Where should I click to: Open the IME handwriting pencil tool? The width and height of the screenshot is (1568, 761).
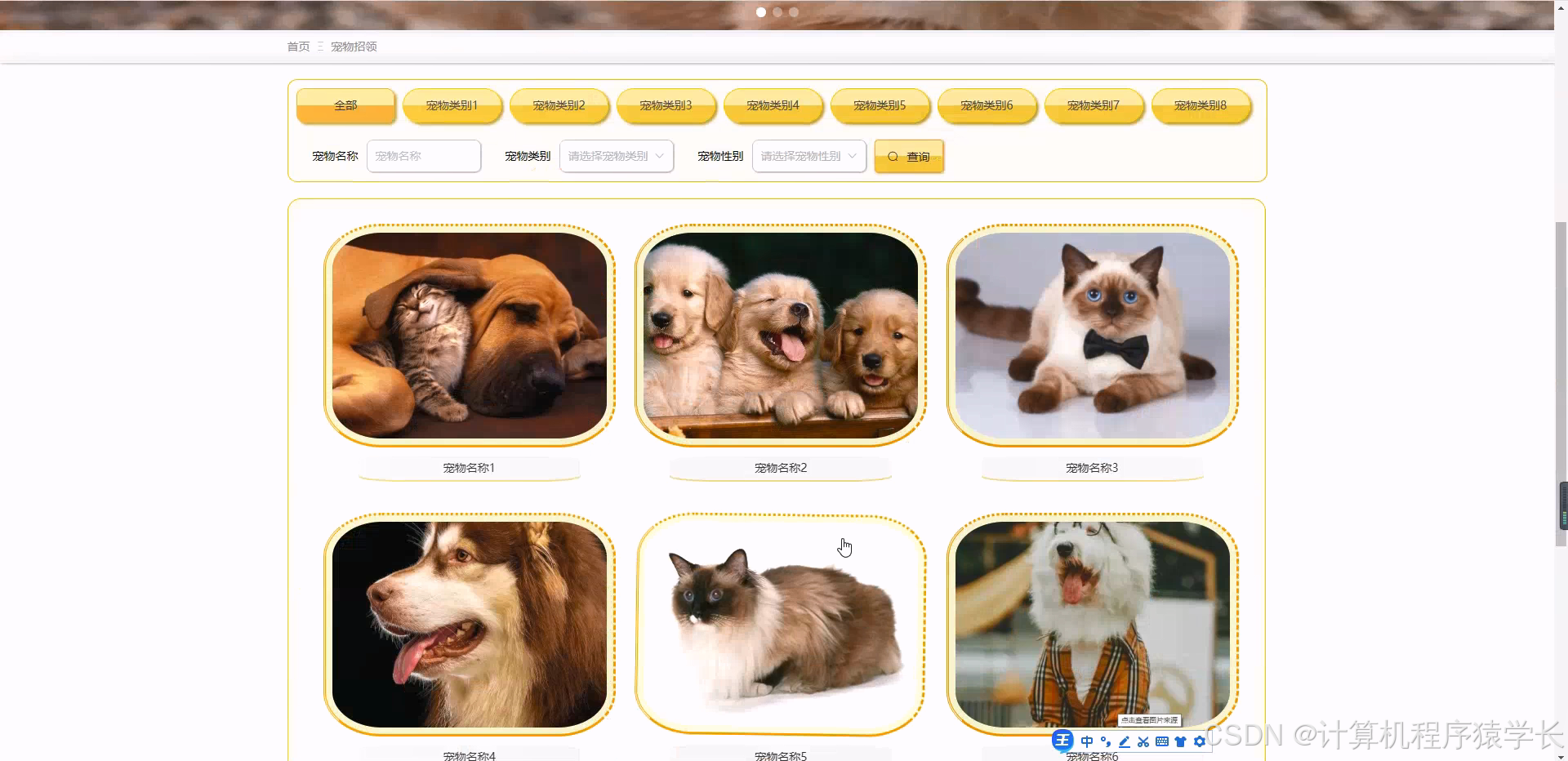point(1125,741)
